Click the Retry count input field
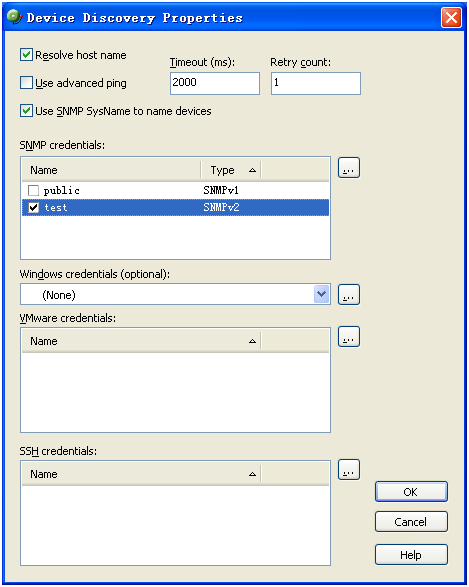The image size is (469, 587). click(x=316, y=83)
